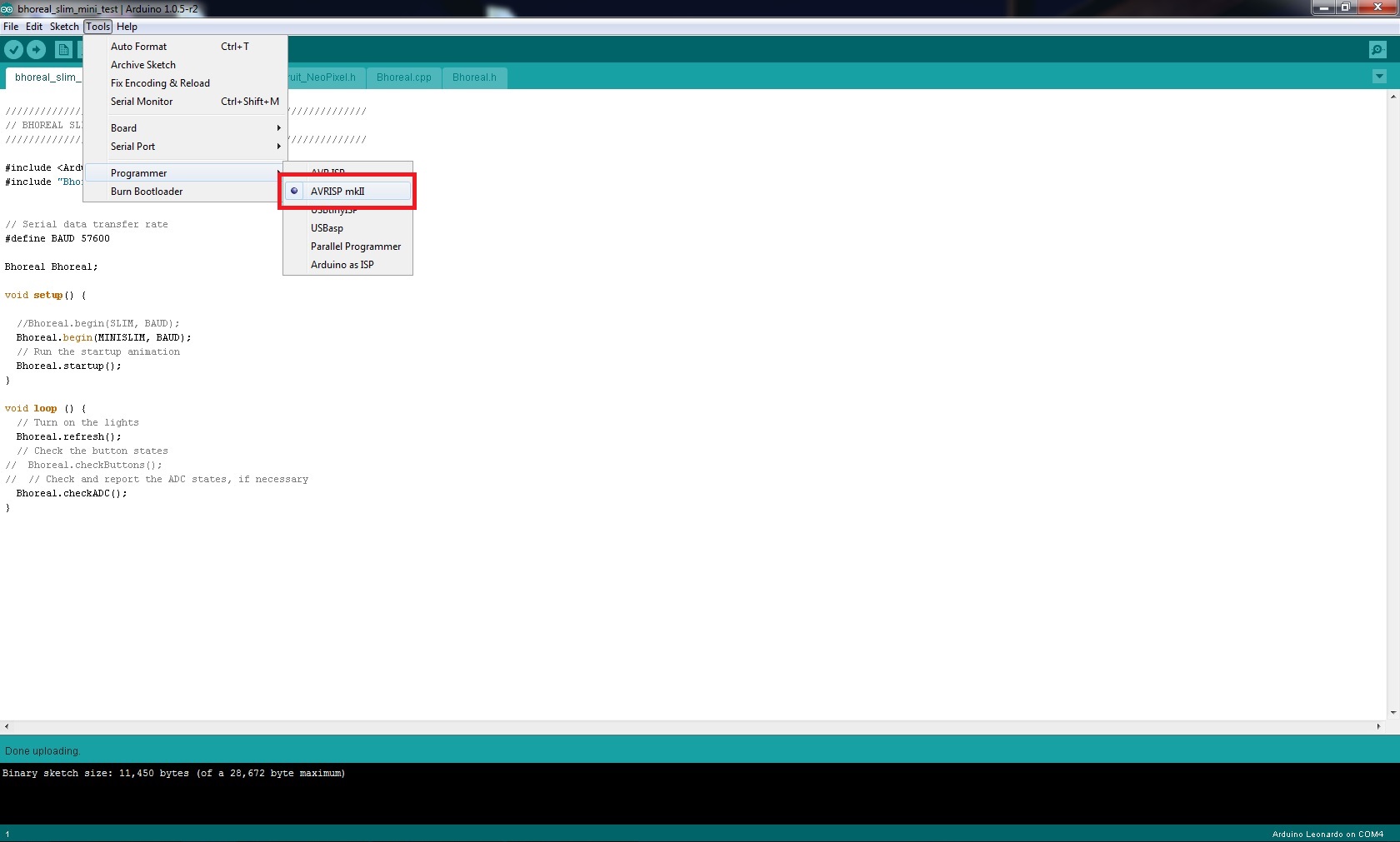The image size is (1400, 842).
Task: Switch to the Bhoreal.cpp tab
Action: [404, 77]
